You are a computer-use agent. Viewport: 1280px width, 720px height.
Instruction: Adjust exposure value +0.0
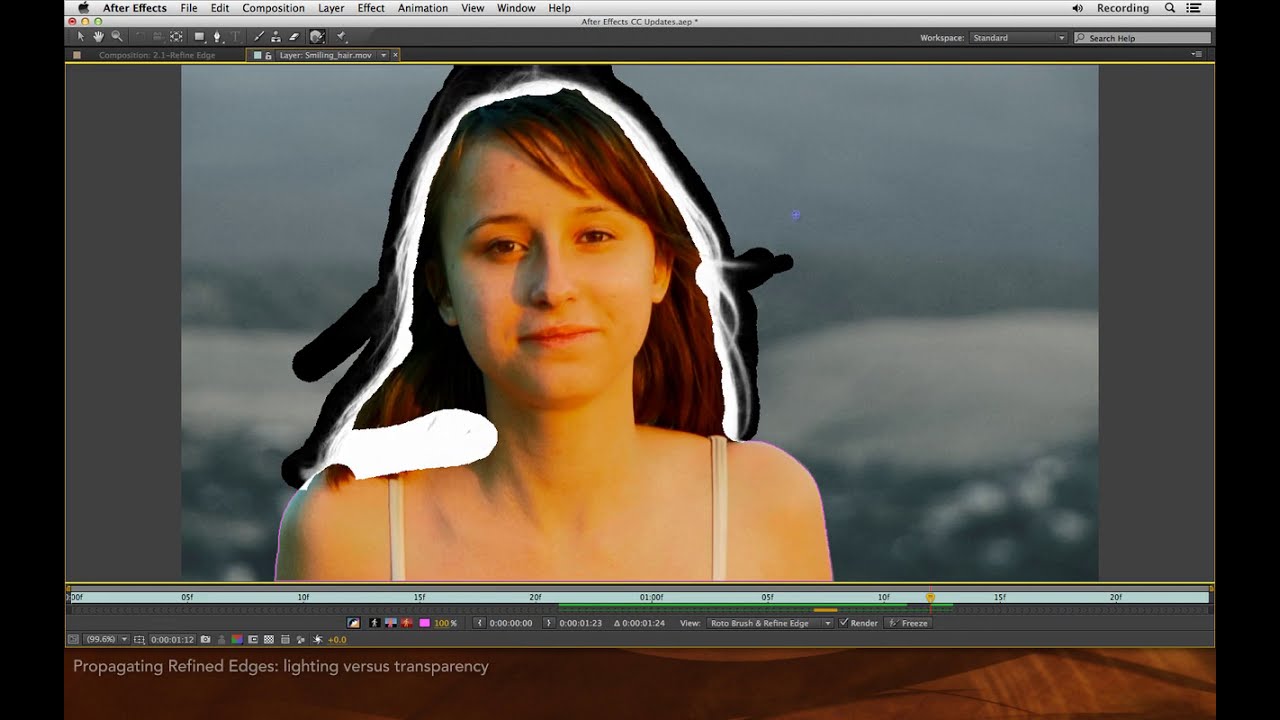[x=337, y=640]
